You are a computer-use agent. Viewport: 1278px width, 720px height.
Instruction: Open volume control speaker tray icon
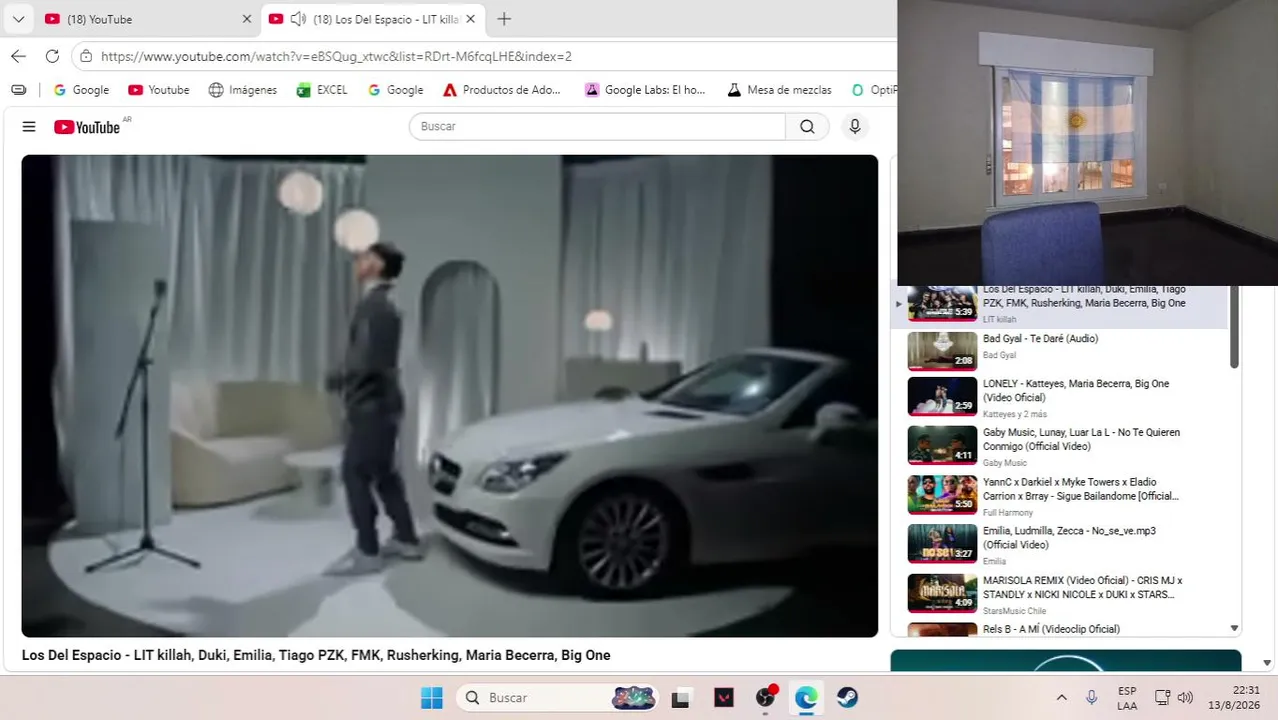pyautogui.click(x=1185, y=697)
